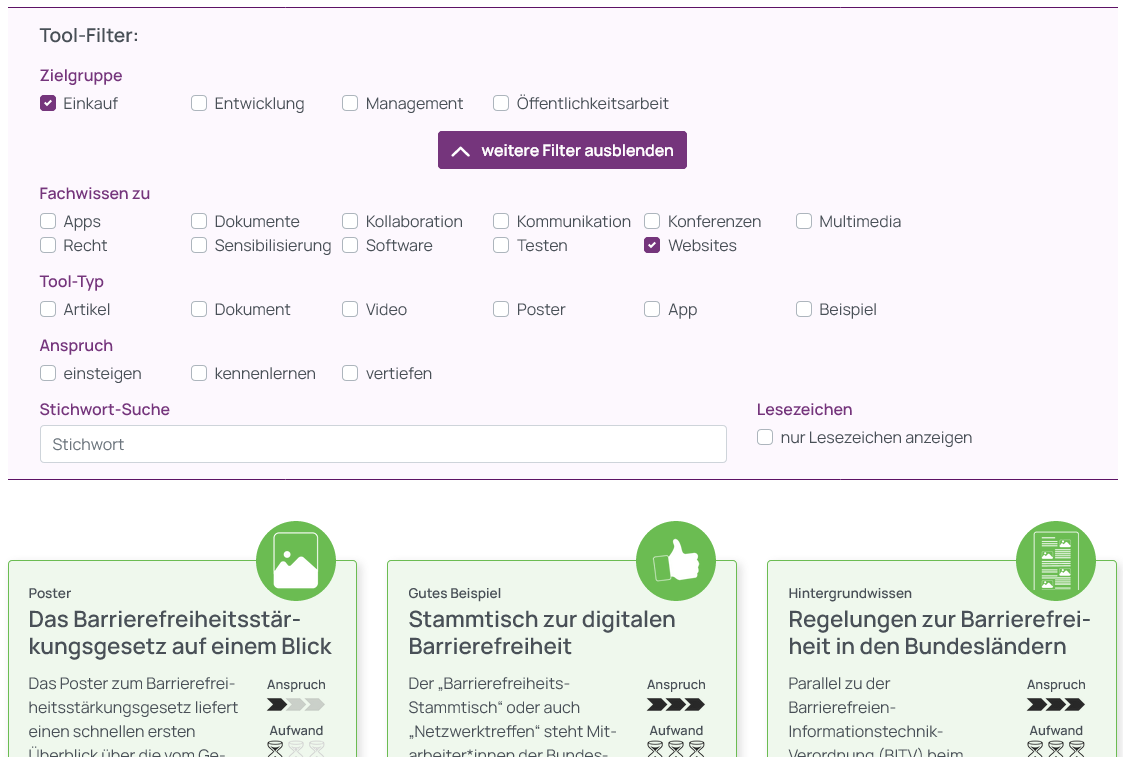Check the Konferenzen checkbox
Image resolution: width=1123 pixels, height=757 pixels.
point(652,221)
